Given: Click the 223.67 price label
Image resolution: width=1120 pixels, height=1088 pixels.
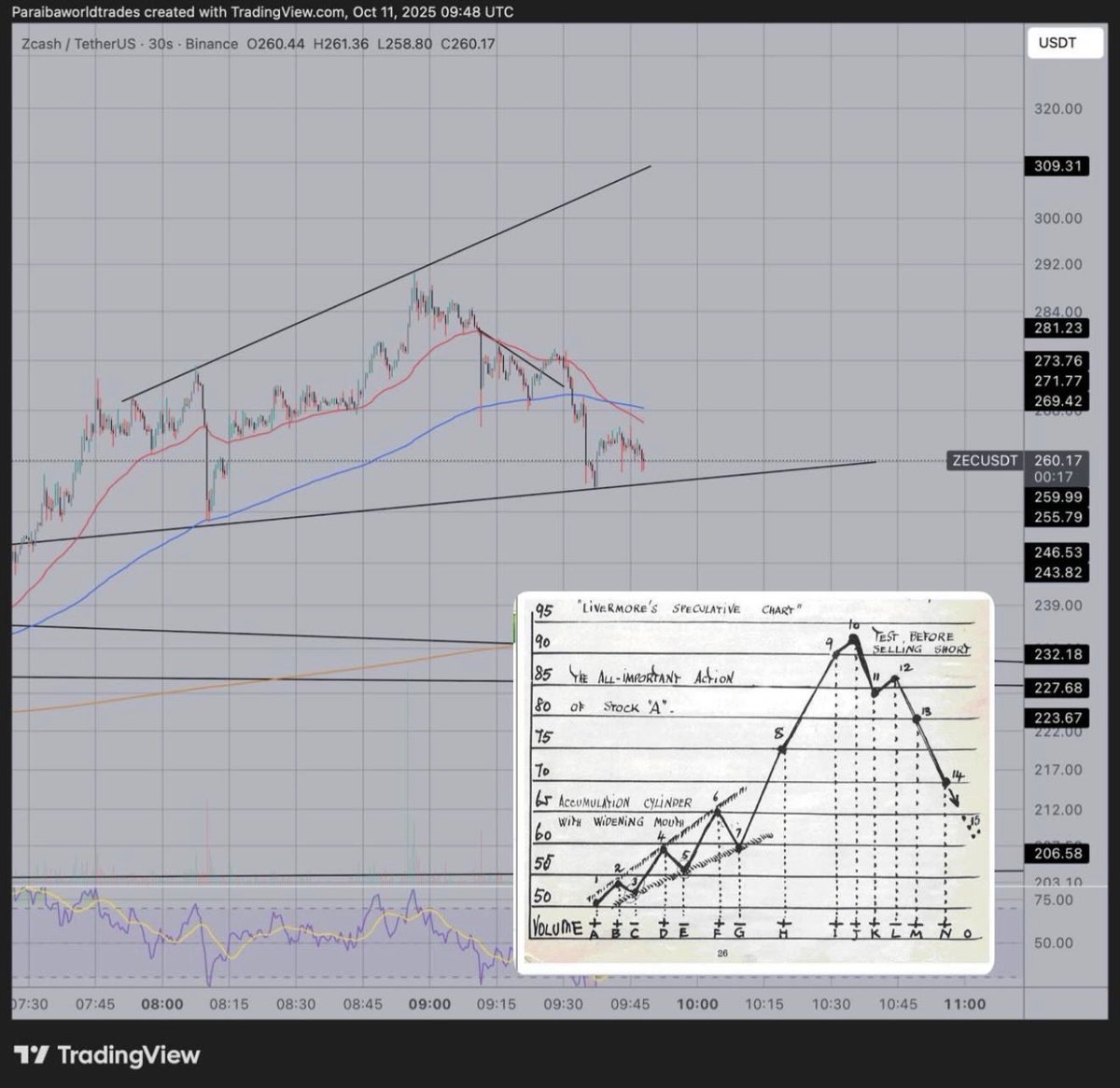Looking at the screenshot, I should pyautogui.click(x=1057, y=718).
